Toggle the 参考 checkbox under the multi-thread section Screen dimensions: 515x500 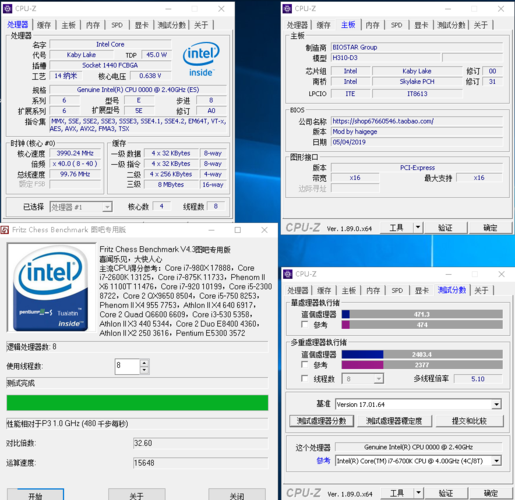304,364
